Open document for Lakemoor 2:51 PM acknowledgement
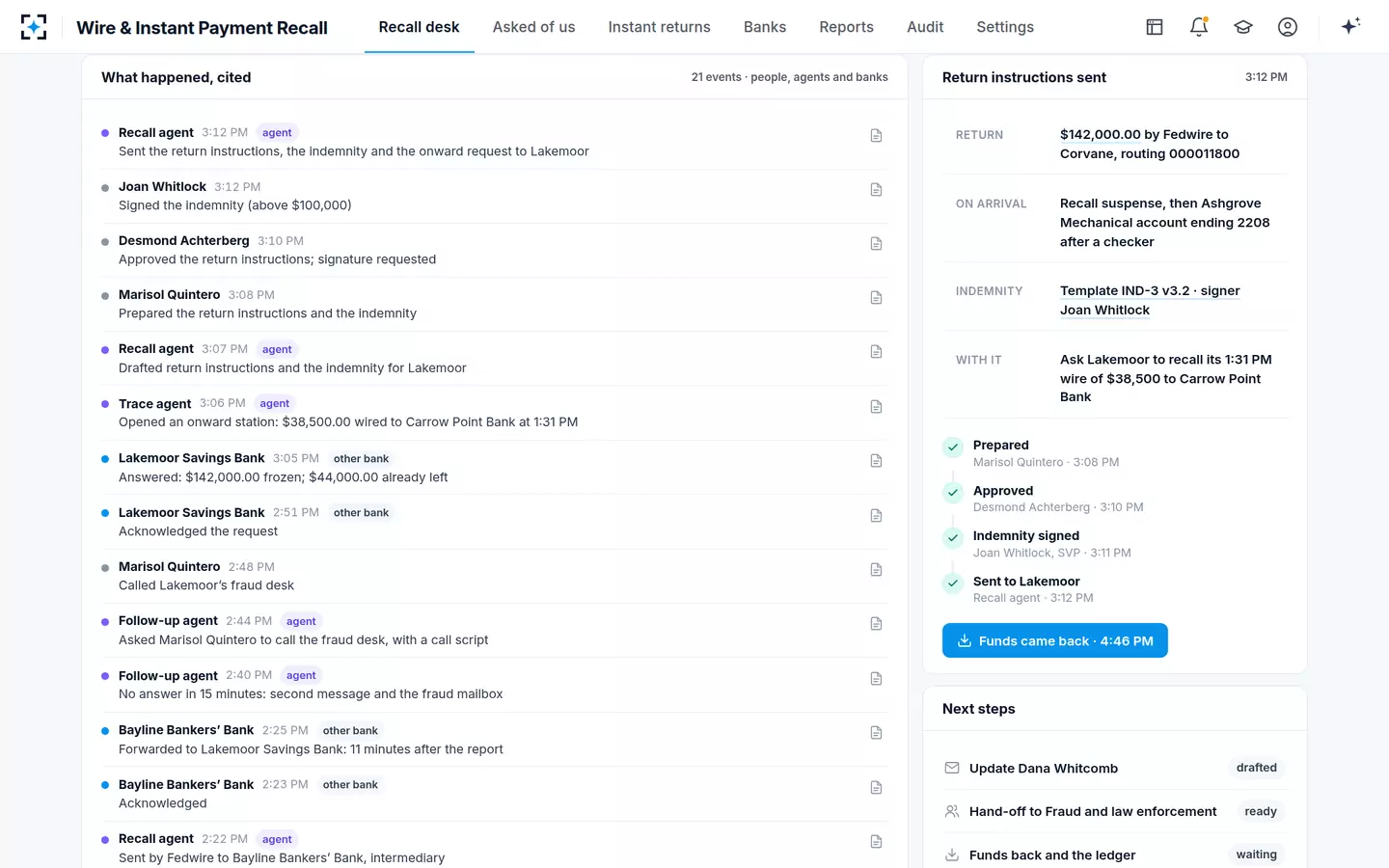Screen dimensions: 1389x868 [876, 516]
